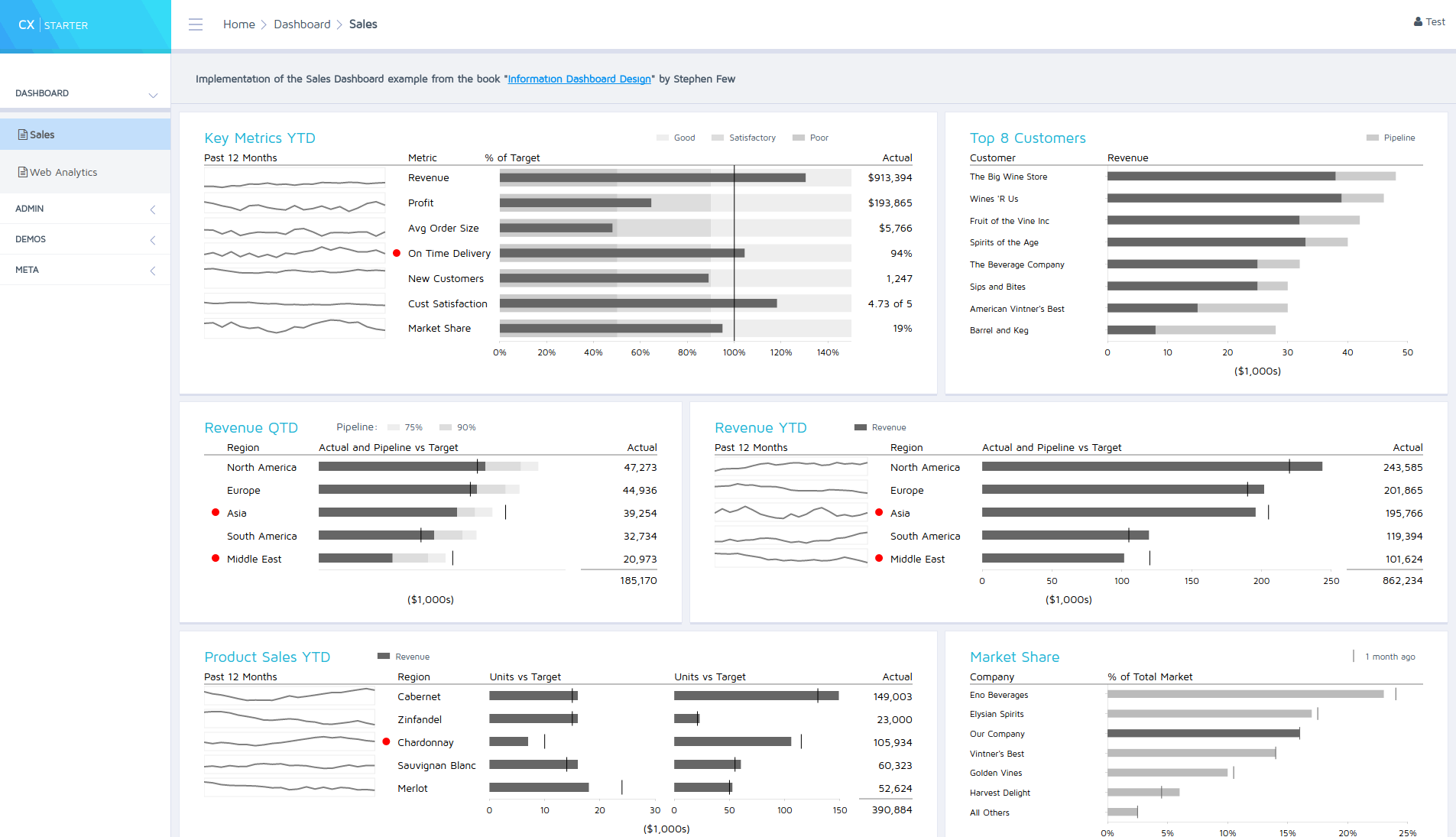Click the Revenue legend swatch in Revenue YTD
Screen dimensions: 1456x837
861,428
